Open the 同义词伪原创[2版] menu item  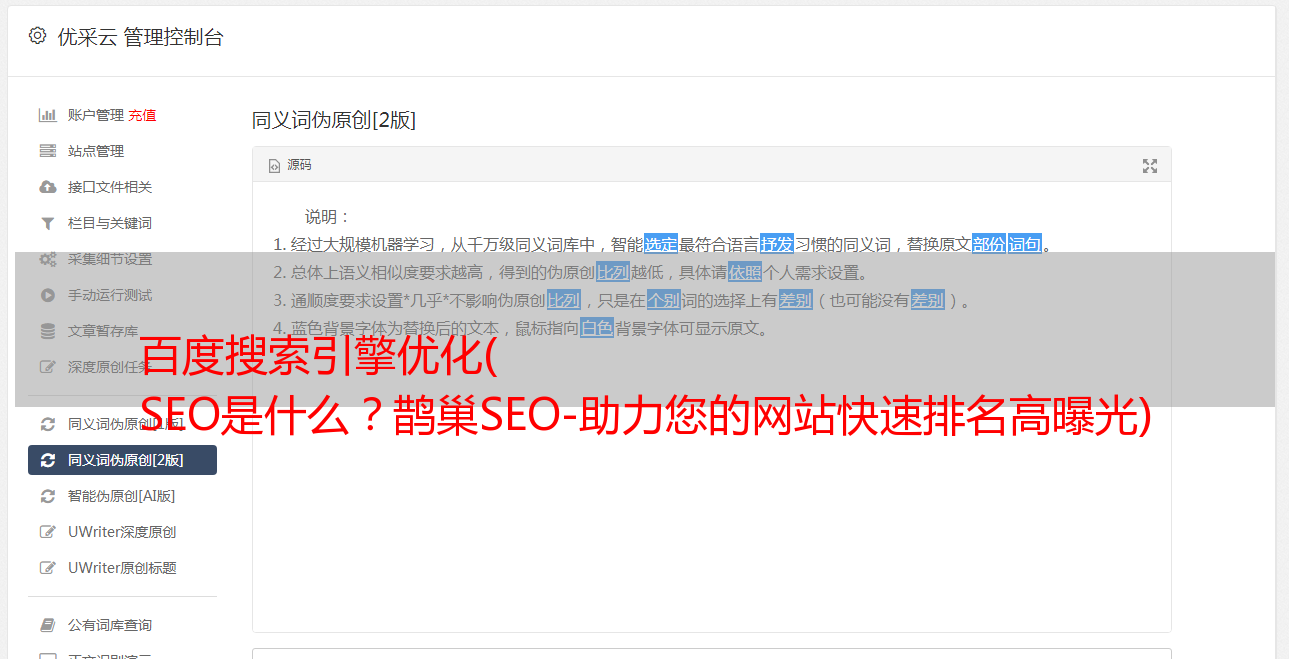tap(122, 460)
